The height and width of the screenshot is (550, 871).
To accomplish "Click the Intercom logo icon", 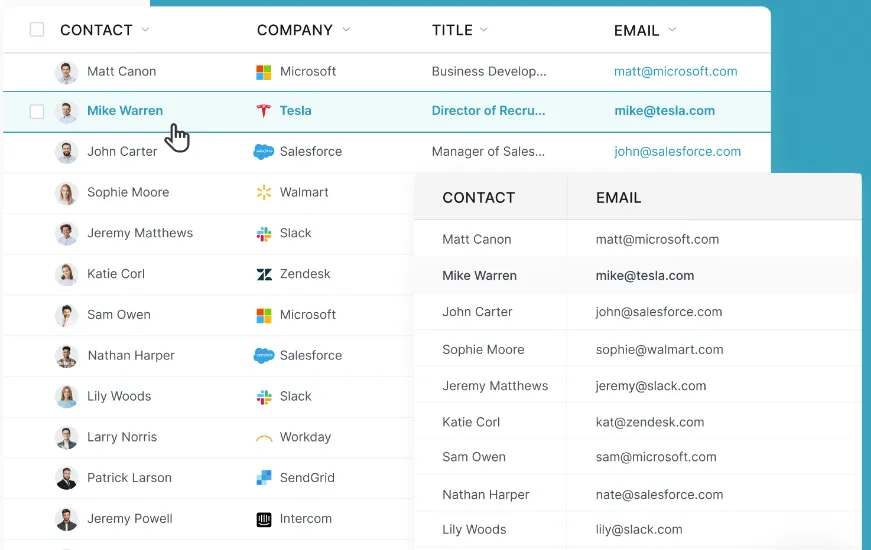I will [x=264, y=519].
